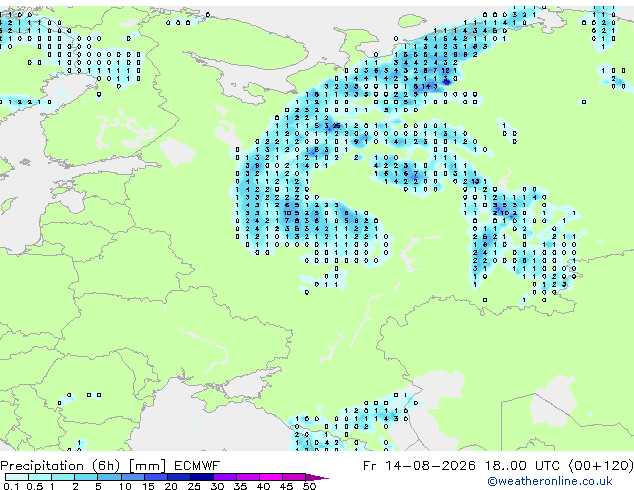Viewport: 634px width, 490px height.
Task: Click the "25" legend scale label
Action: click(x=194, y=486)
